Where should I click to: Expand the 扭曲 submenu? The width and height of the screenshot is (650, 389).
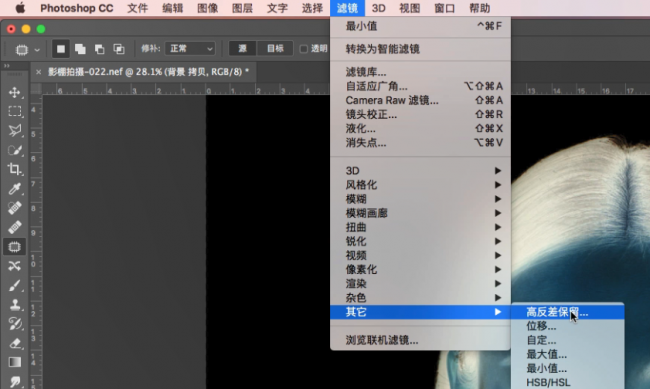[420, 227]
